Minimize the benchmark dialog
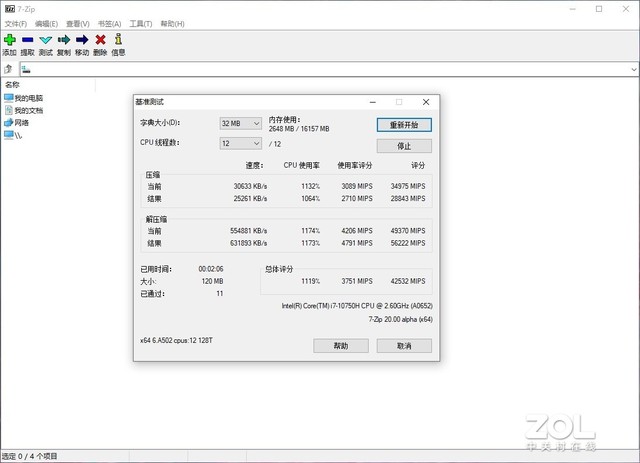640x463 pixels. pos(373,102)
